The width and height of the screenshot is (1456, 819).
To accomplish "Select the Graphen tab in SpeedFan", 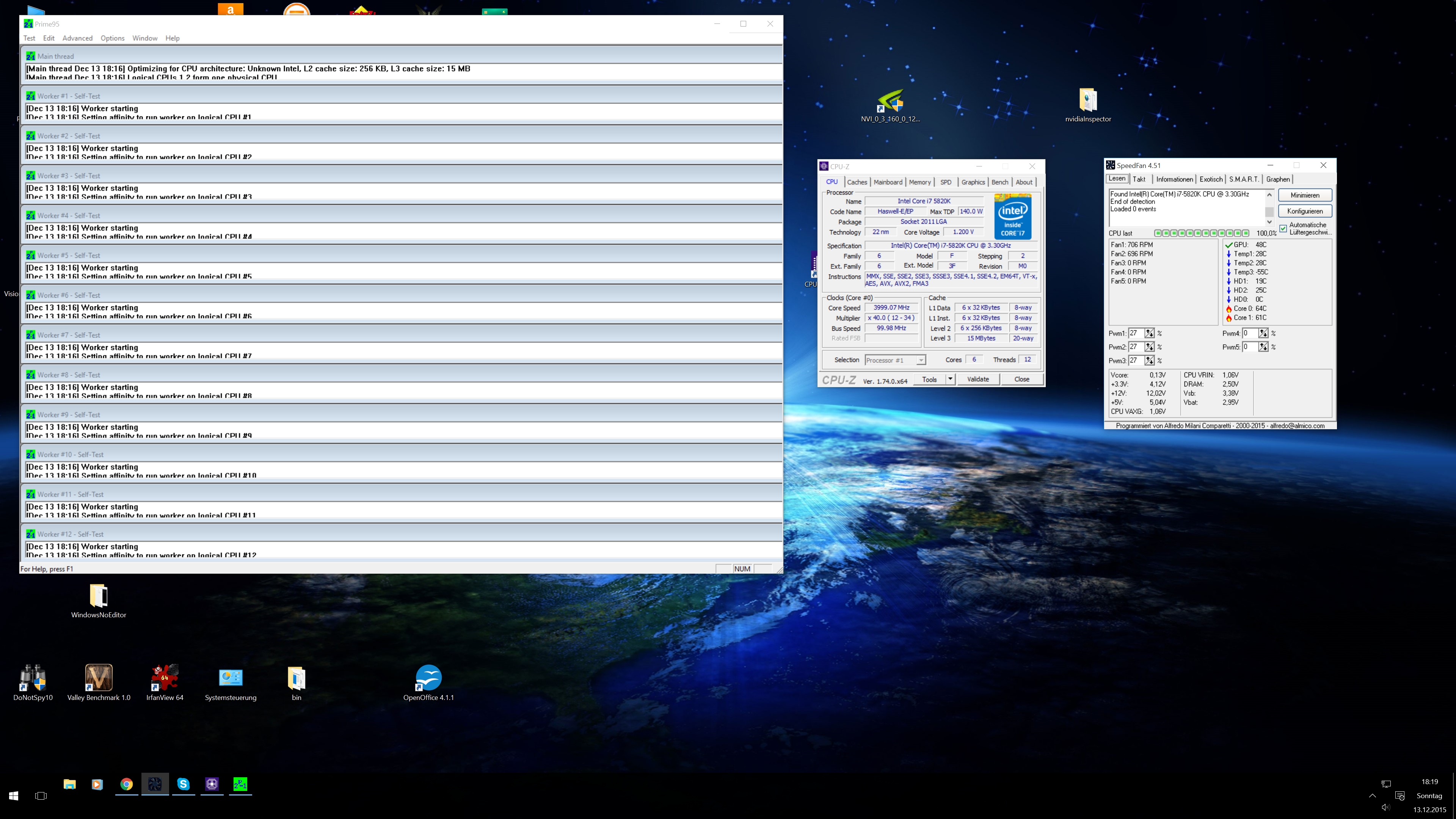I will click(x=1277, y=179).
